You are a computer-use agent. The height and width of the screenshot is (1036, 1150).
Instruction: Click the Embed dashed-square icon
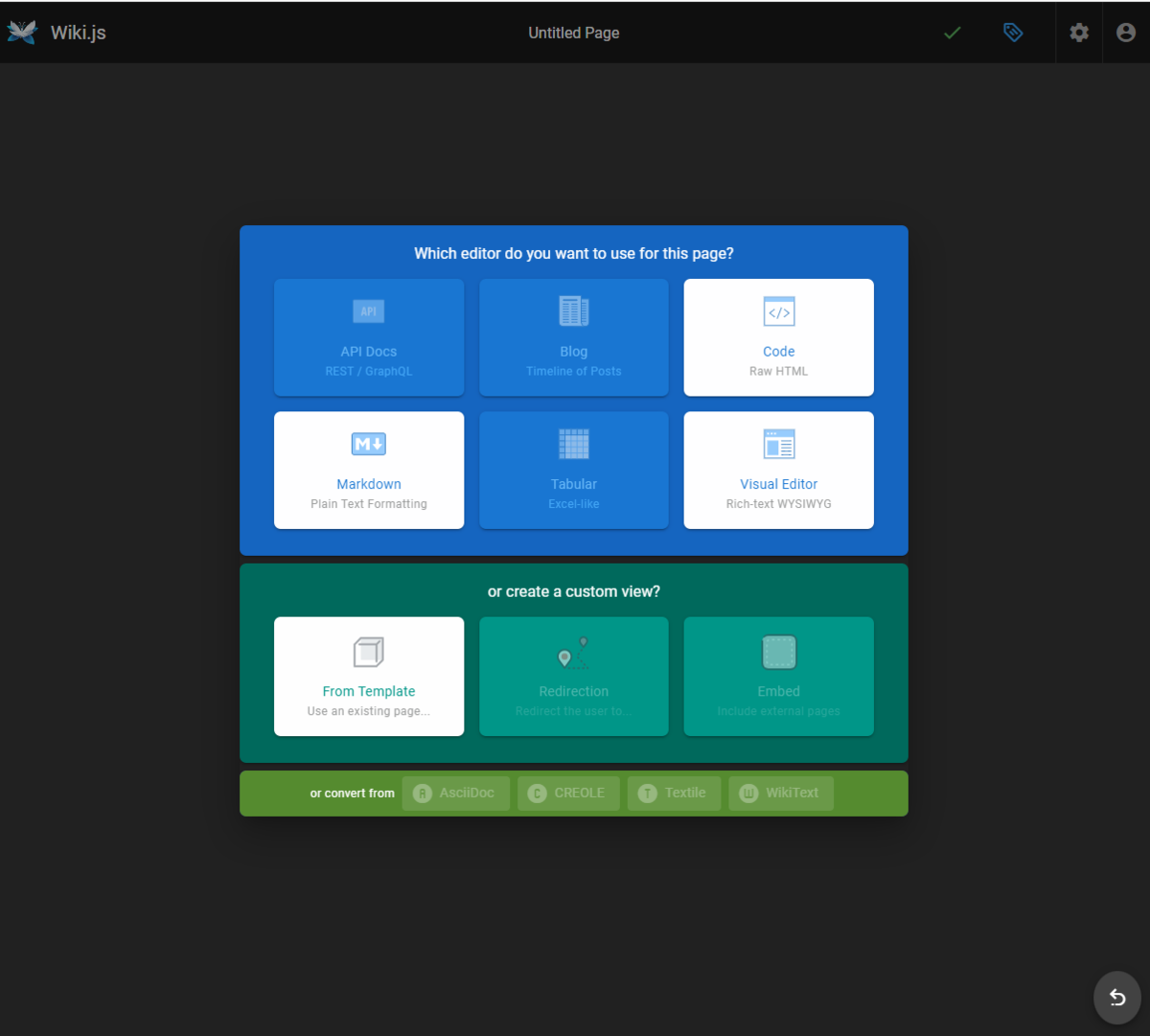tap(779, 653)
